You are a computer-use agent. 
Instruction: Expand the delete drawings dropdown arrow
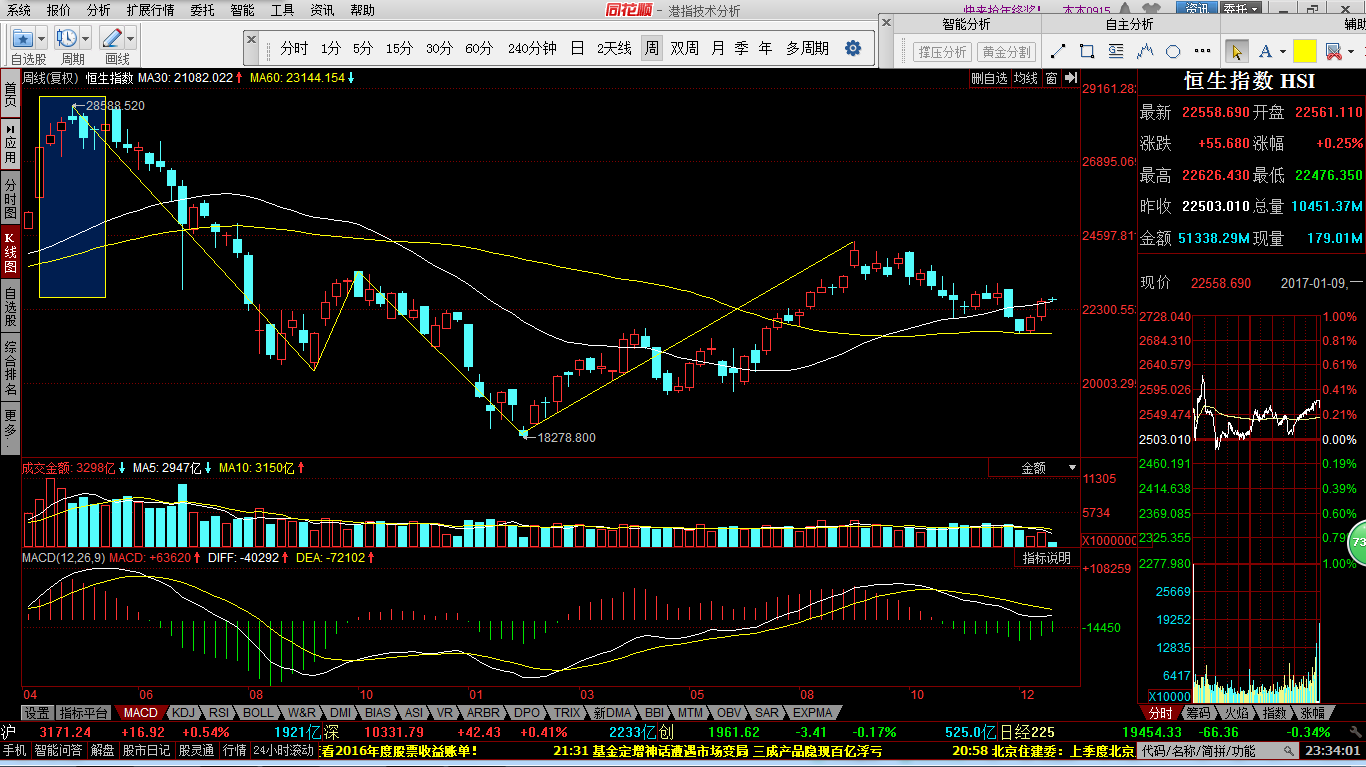pos(1350,51)
